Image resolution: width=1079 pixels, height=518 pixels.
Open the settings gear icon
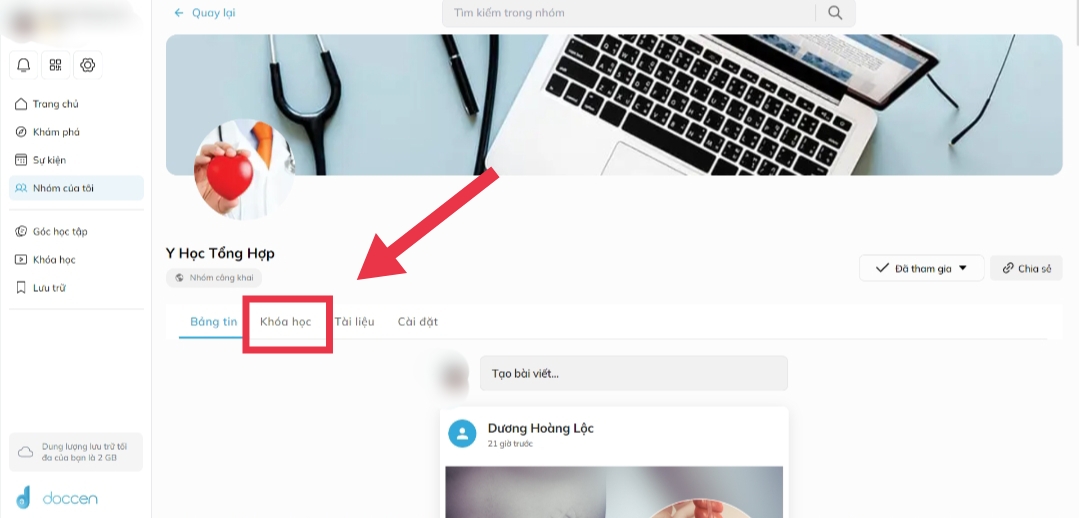pyautogui.click(x=87, y=65)
